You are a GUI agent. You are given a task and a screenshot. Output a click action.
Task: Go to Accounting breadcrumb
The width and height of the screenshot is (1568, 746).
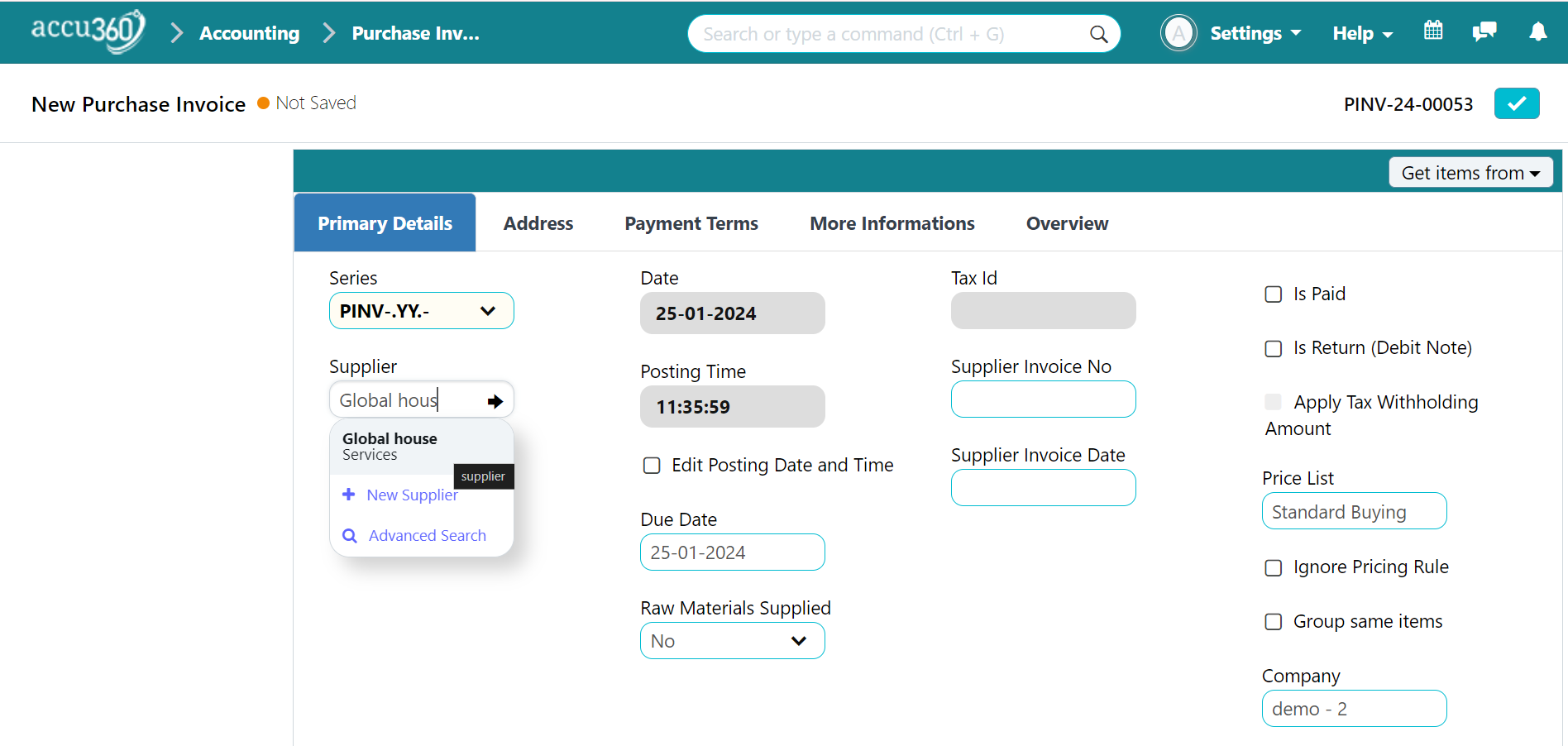[x=250, y=33]
